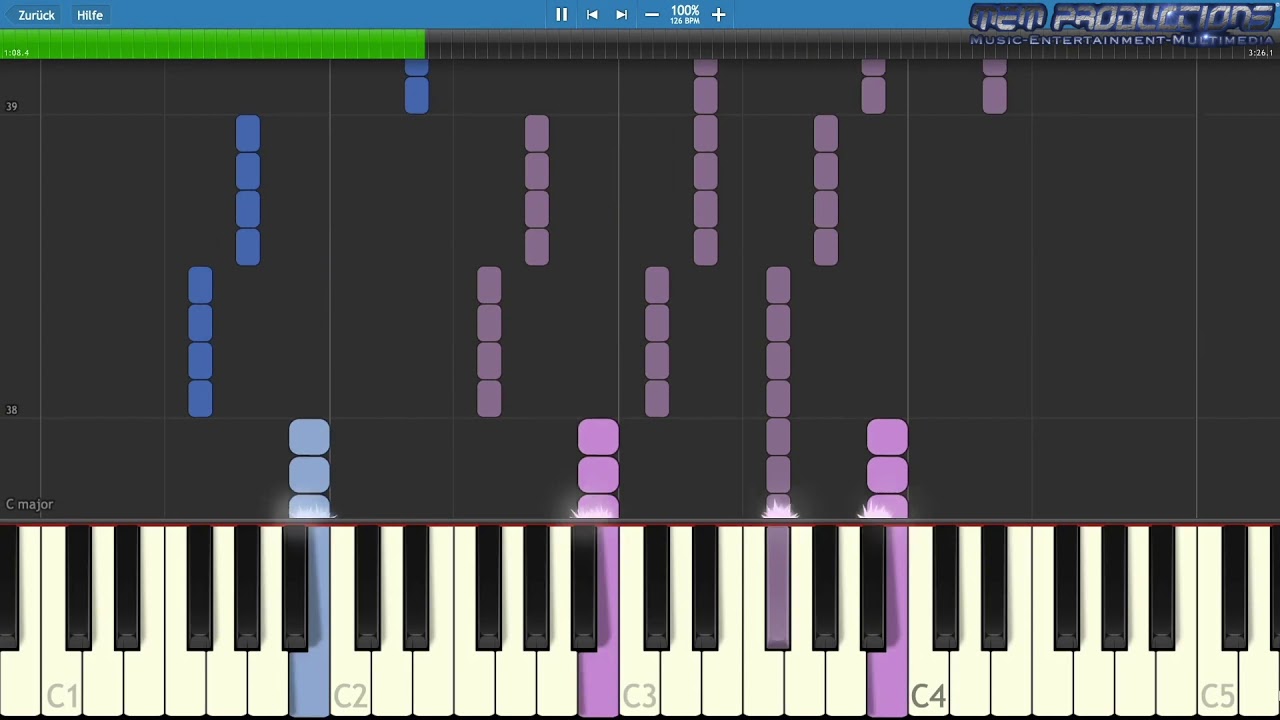Skip to next section button
This screenshot has height=720, width=1280.
[x=621, y=14]
